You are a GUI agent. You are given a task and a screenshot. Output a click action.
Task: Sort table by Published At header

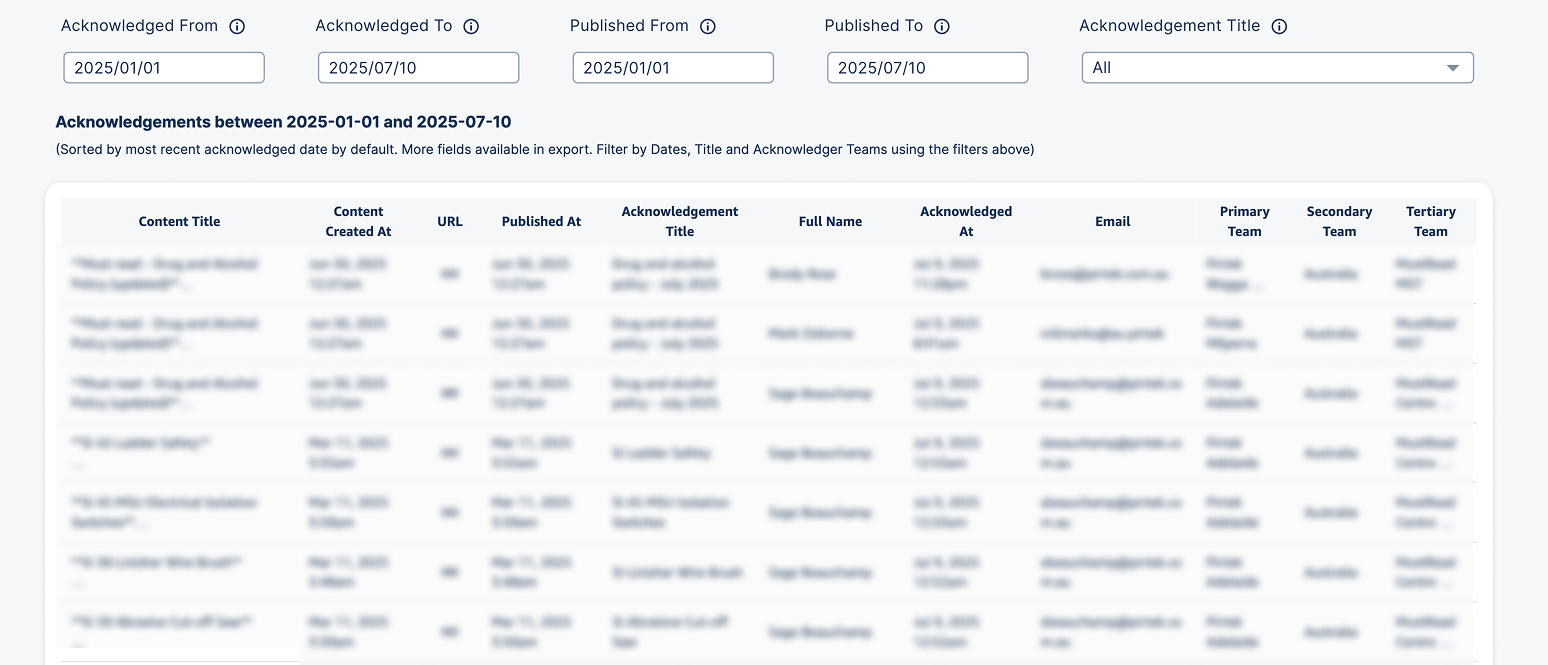pos(541,222)
